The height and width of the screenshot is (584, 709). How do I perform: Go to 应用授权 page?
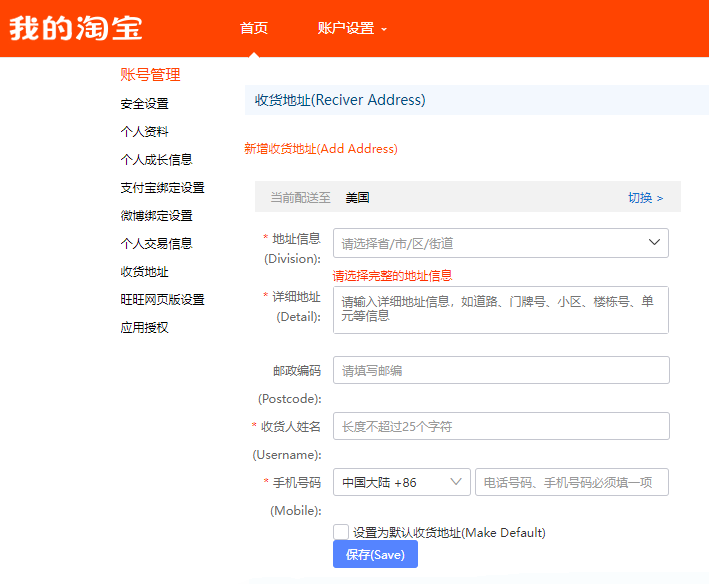[144, 328]
